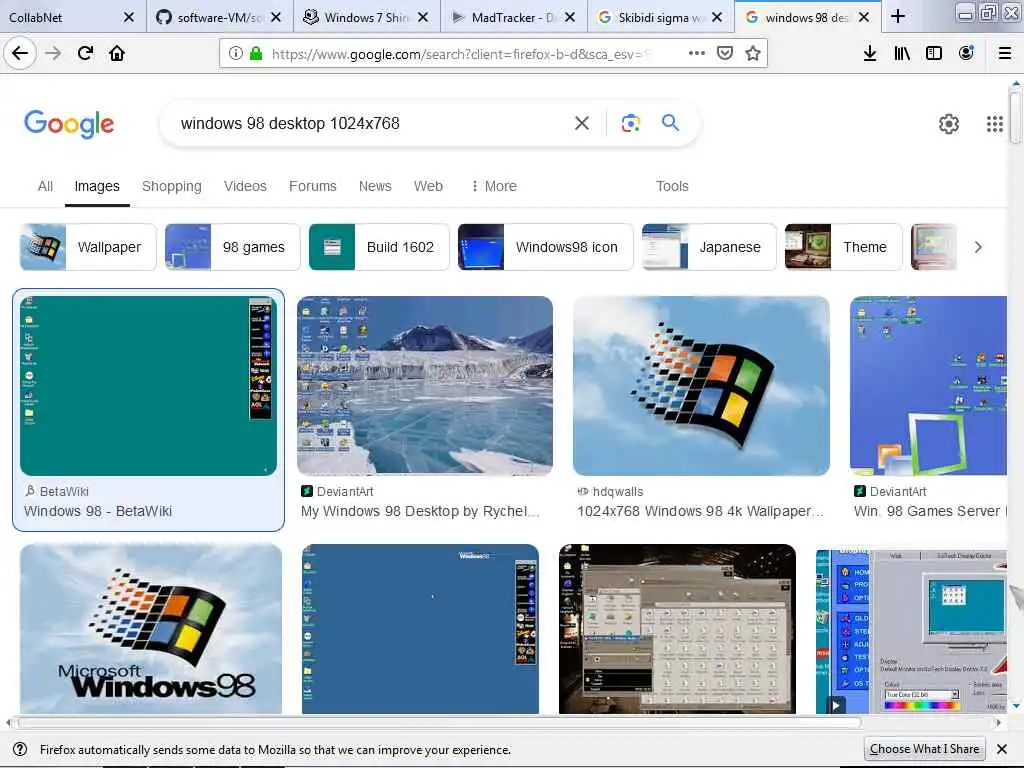Reload the current page
The image size is (1024, 768).
[x=85, y=53]
